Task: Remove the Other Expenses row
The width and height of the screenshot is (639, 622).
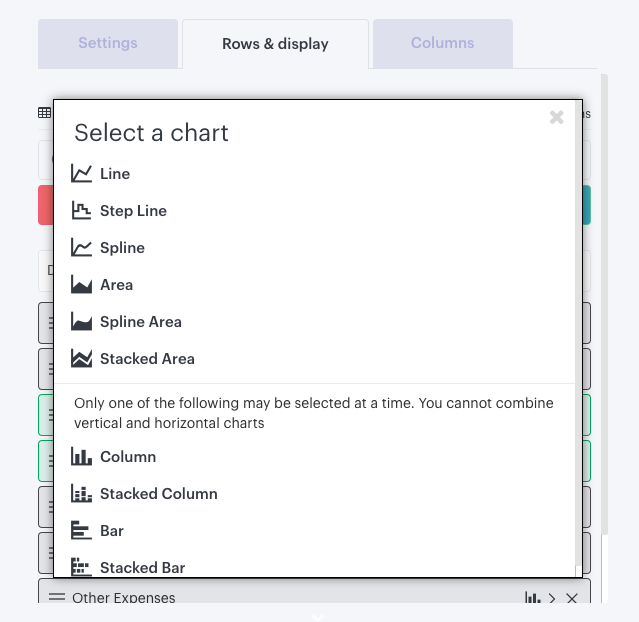Action: (x=572, y=598)
